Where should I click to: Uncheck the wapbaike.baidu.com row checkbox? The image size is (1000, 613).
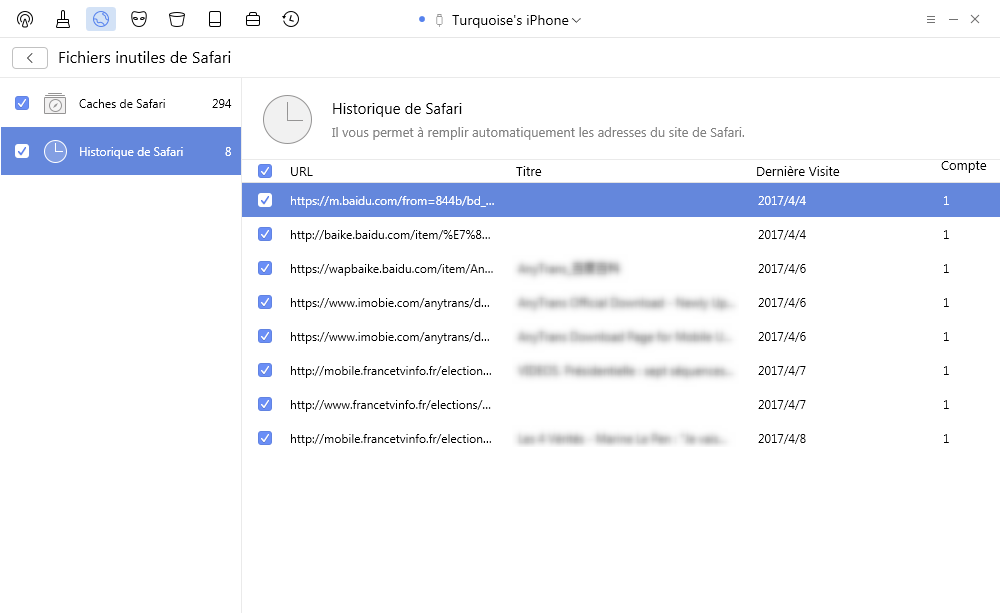point(265,268)
